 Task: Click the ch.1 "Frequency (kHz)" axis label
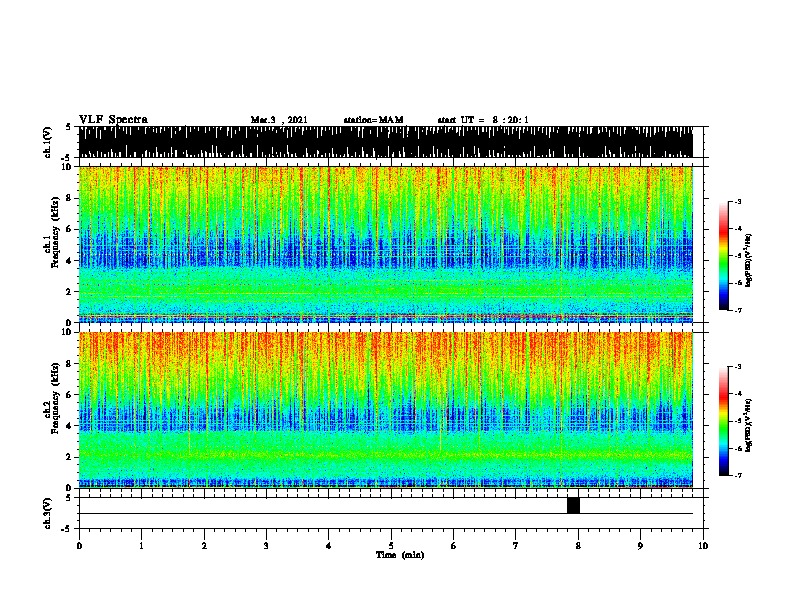coord(55,232)
